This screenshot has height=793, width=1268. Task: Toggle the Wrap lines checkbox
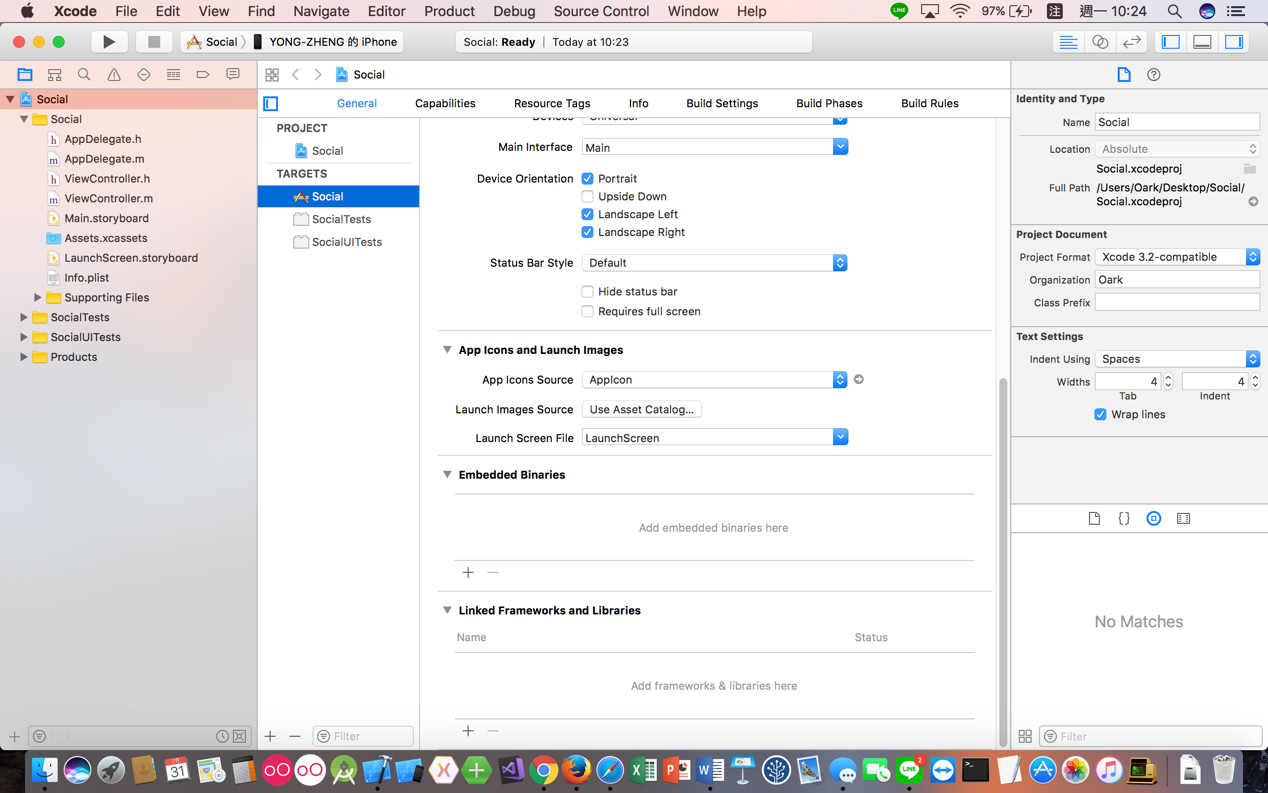pos(1100,415)
